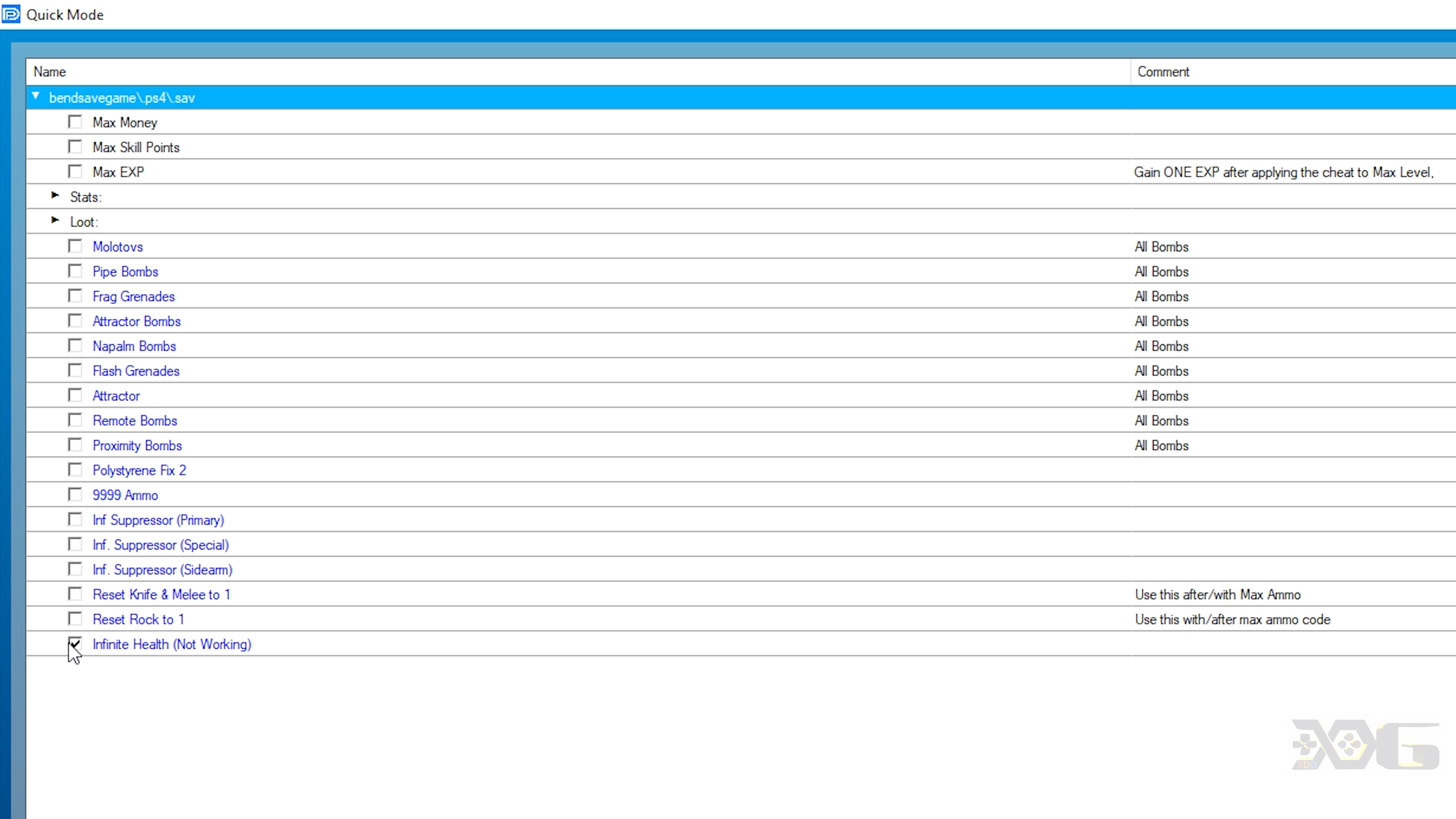Click the Stats section collapse icon
Image resolution: width=1456 pixels, height=819 pixels.
[x=55, y=196]
